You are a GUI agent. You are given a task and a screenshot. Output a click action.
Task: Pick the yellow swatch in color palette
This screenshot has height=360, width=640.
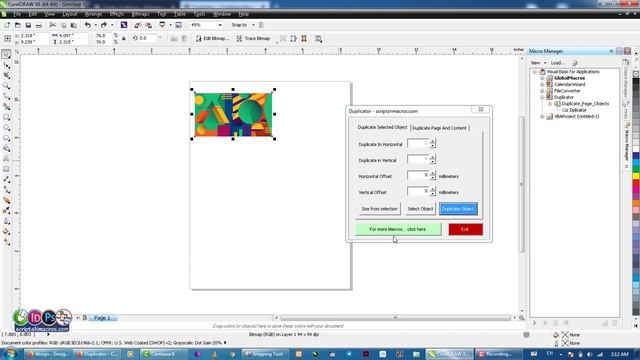point(636,176)
